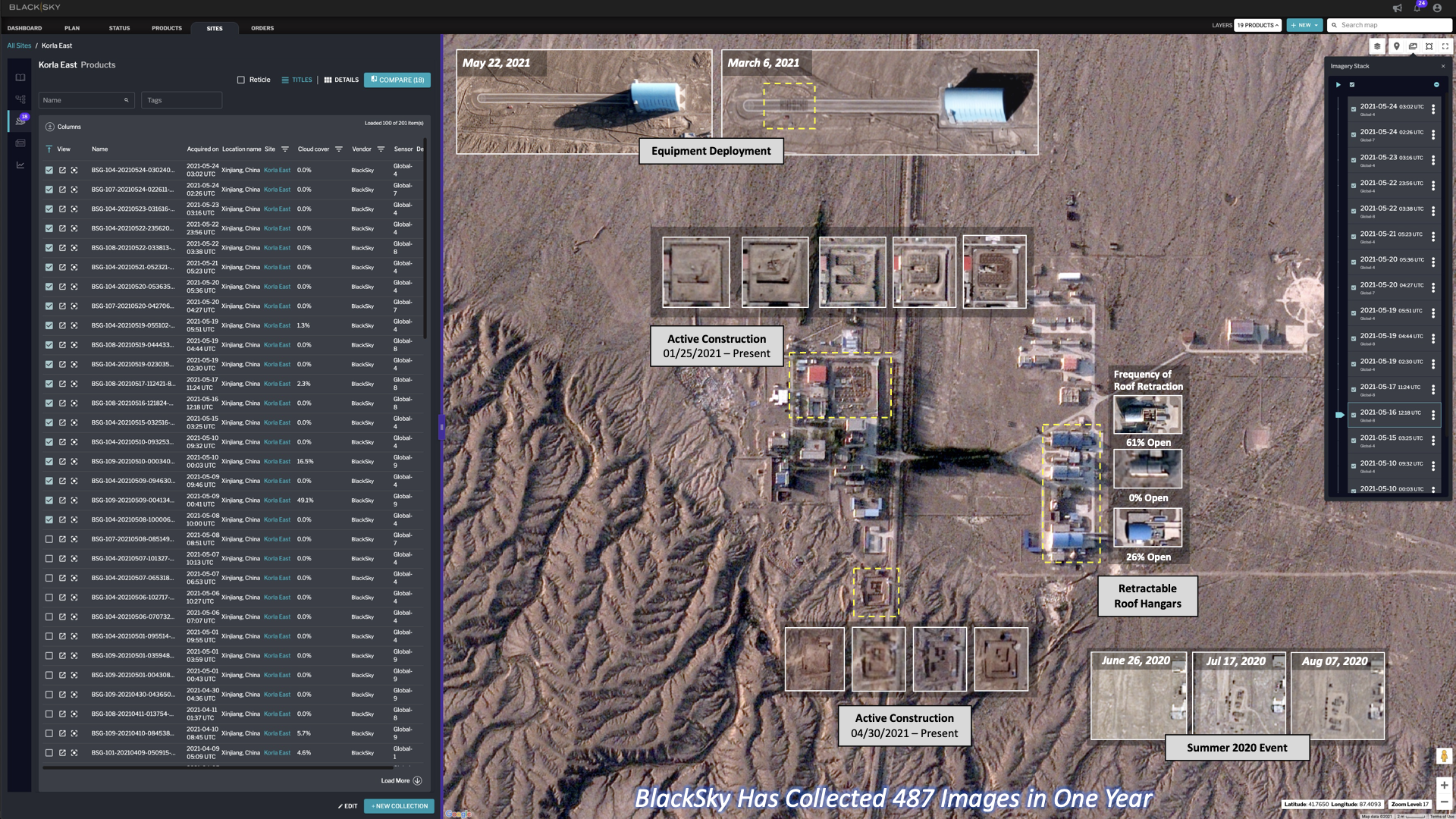Open the Cloud cover column filter
Image resolution: width=1456 pixels, height=819 pixels.
pos(339,149)
